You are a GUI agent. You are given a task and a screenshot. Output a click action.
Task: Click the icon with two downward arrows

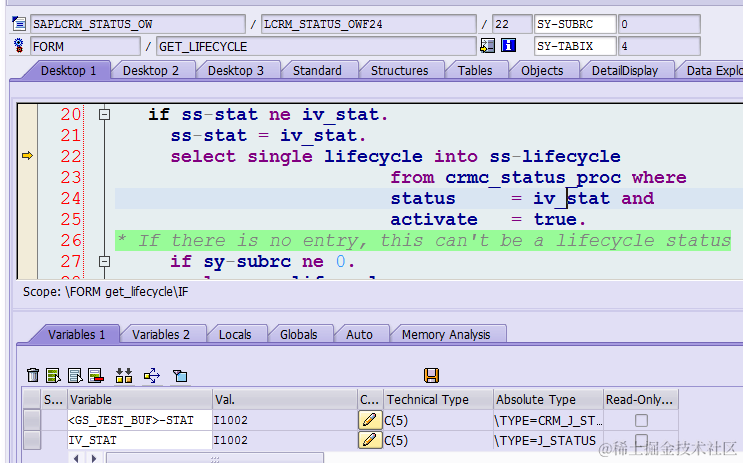(124, 375)
